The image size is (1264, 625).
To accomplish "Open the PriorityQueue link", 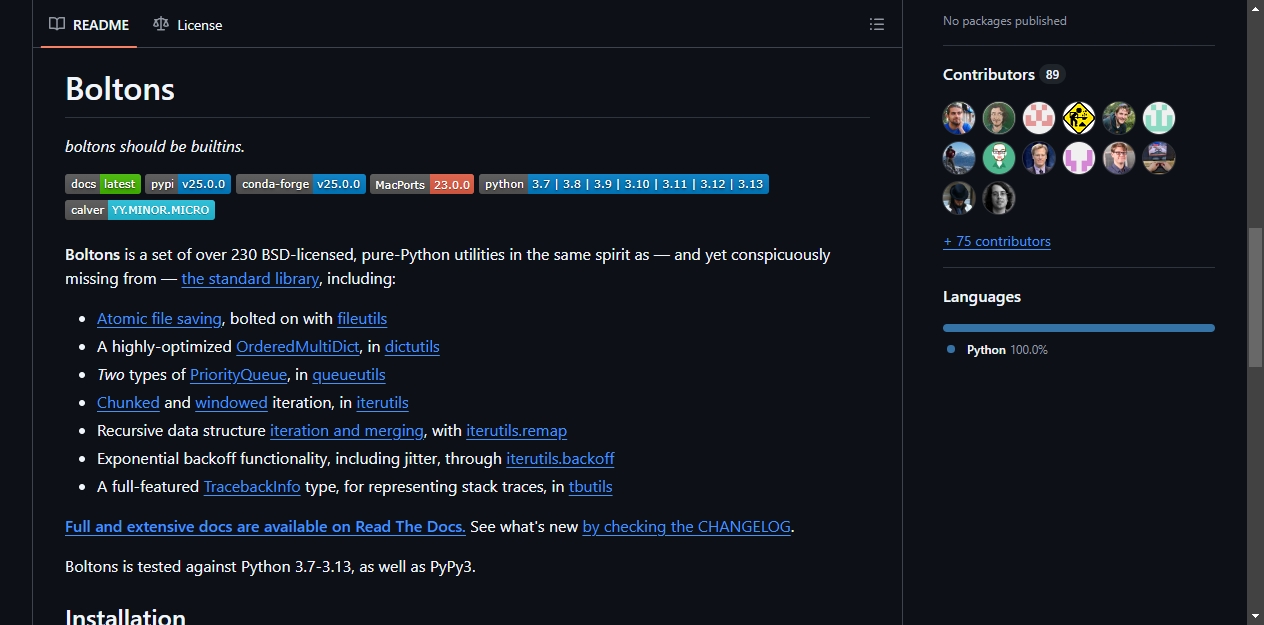I will coord(239,375).
